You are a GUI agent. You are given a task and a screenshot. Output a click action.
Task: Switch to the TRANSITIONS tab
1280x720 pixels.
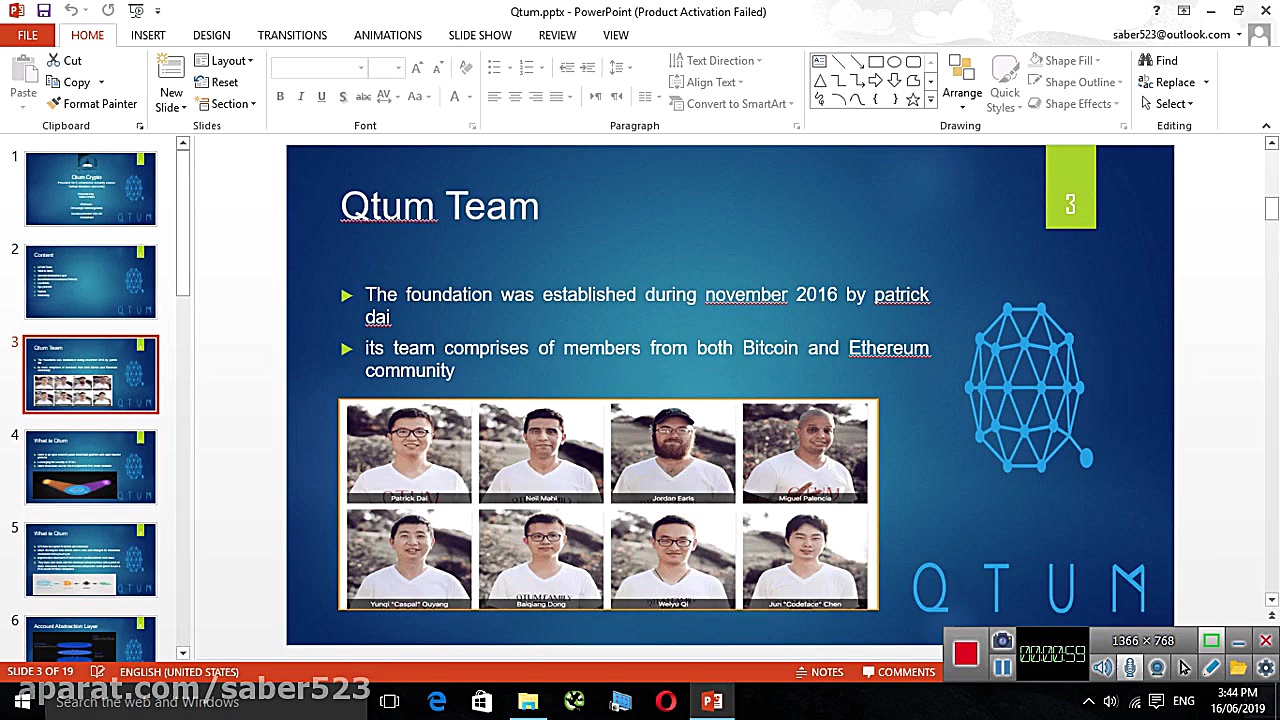[292, 35]
